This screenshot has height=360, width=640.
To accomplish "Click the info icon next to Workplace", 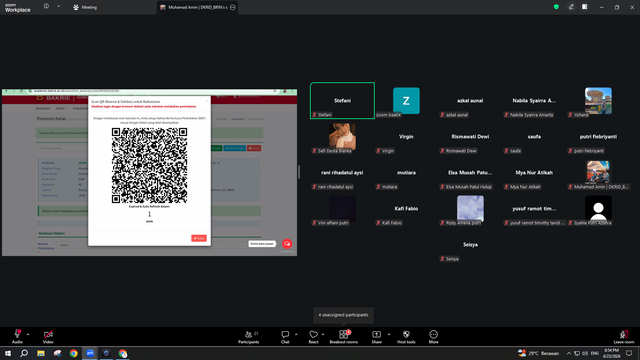I will (46, 7).
